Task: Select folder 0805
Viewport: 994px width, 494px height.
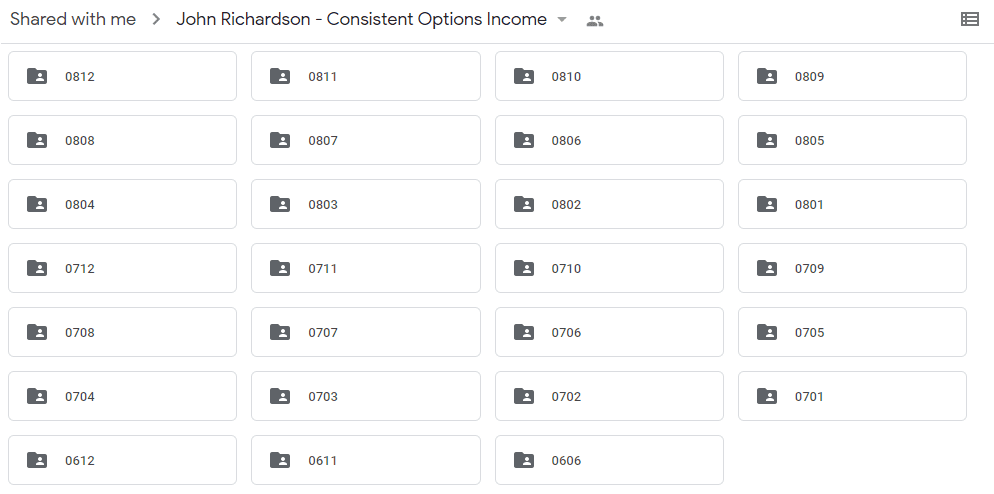Action: pyautogui.click(x=853, y=140)
